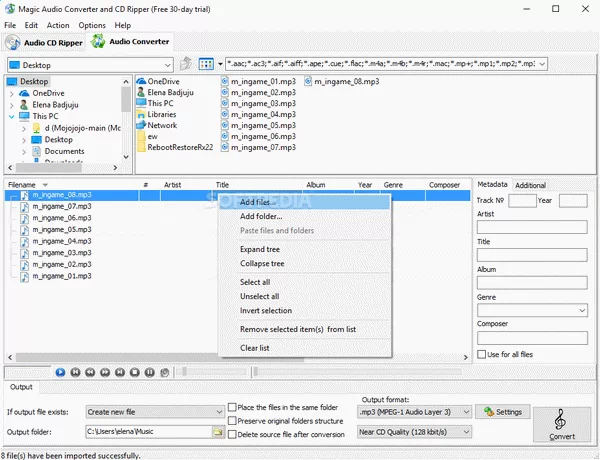Click the rewind playback button
Image resolution: width=600 pixels, height=460 pixels.
pyautogui.click(x=90, y=372)
